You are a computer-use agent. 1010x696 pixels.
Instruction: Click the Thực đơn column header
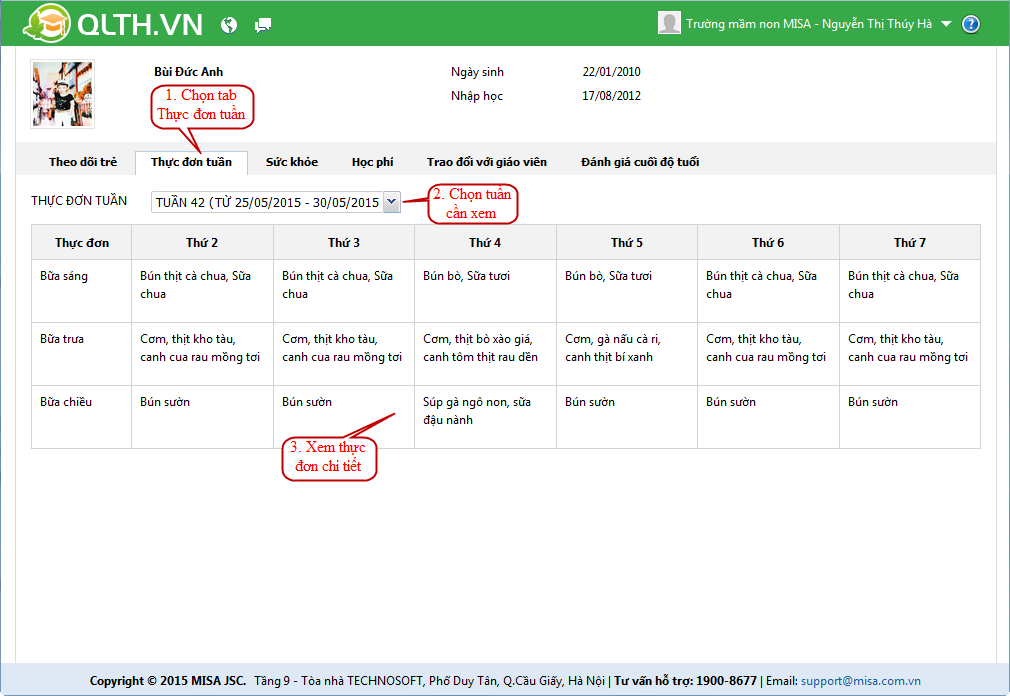pos(82,243)
